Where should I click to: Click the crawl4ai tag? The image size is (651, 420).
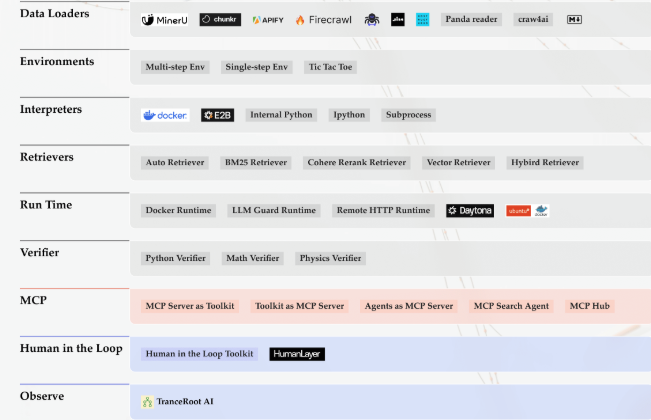(533, 20)
